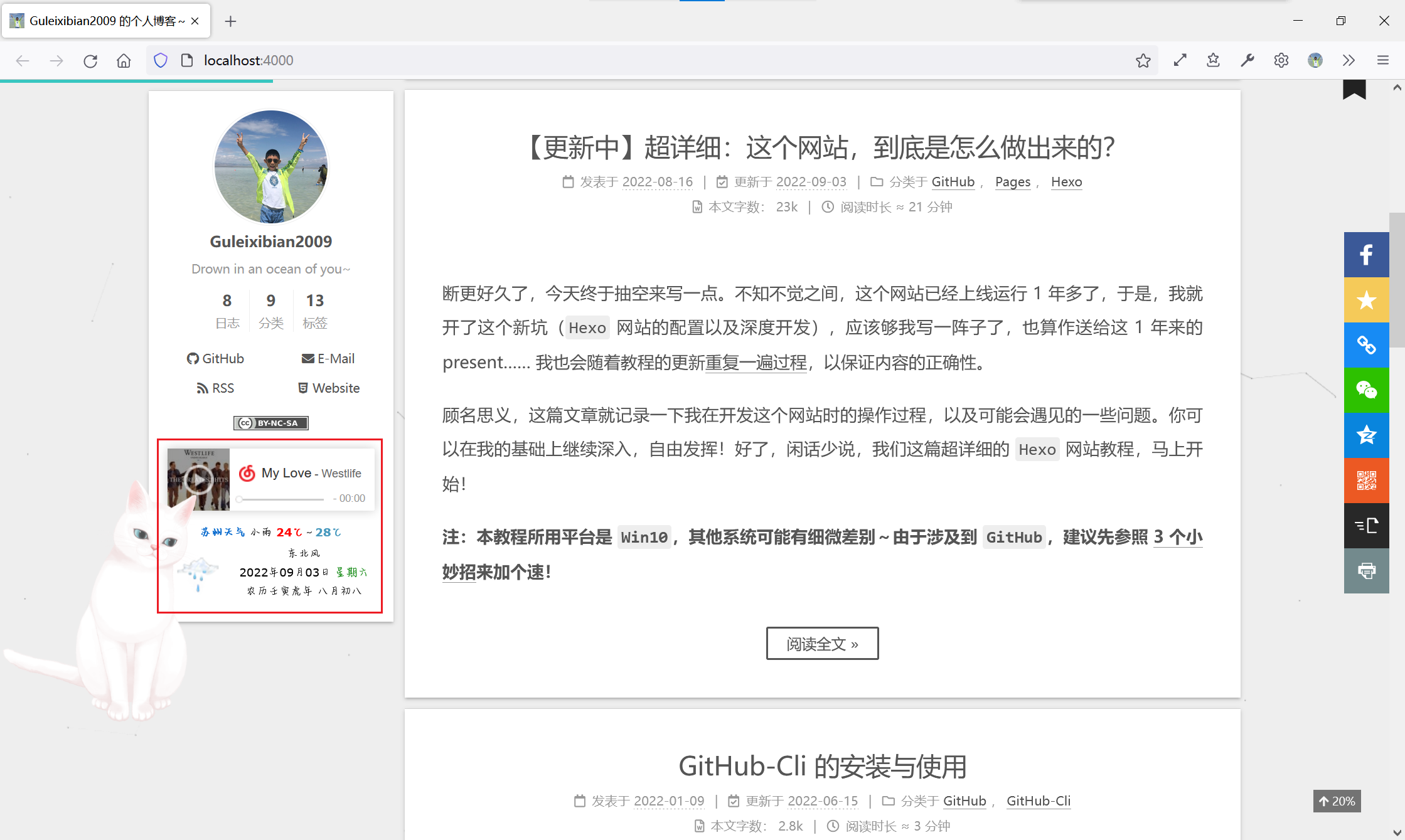The height and width of the screenshot is (840, 1405).
Task: Toggle the reader list icon in share bar
Action: [1366, 526]
